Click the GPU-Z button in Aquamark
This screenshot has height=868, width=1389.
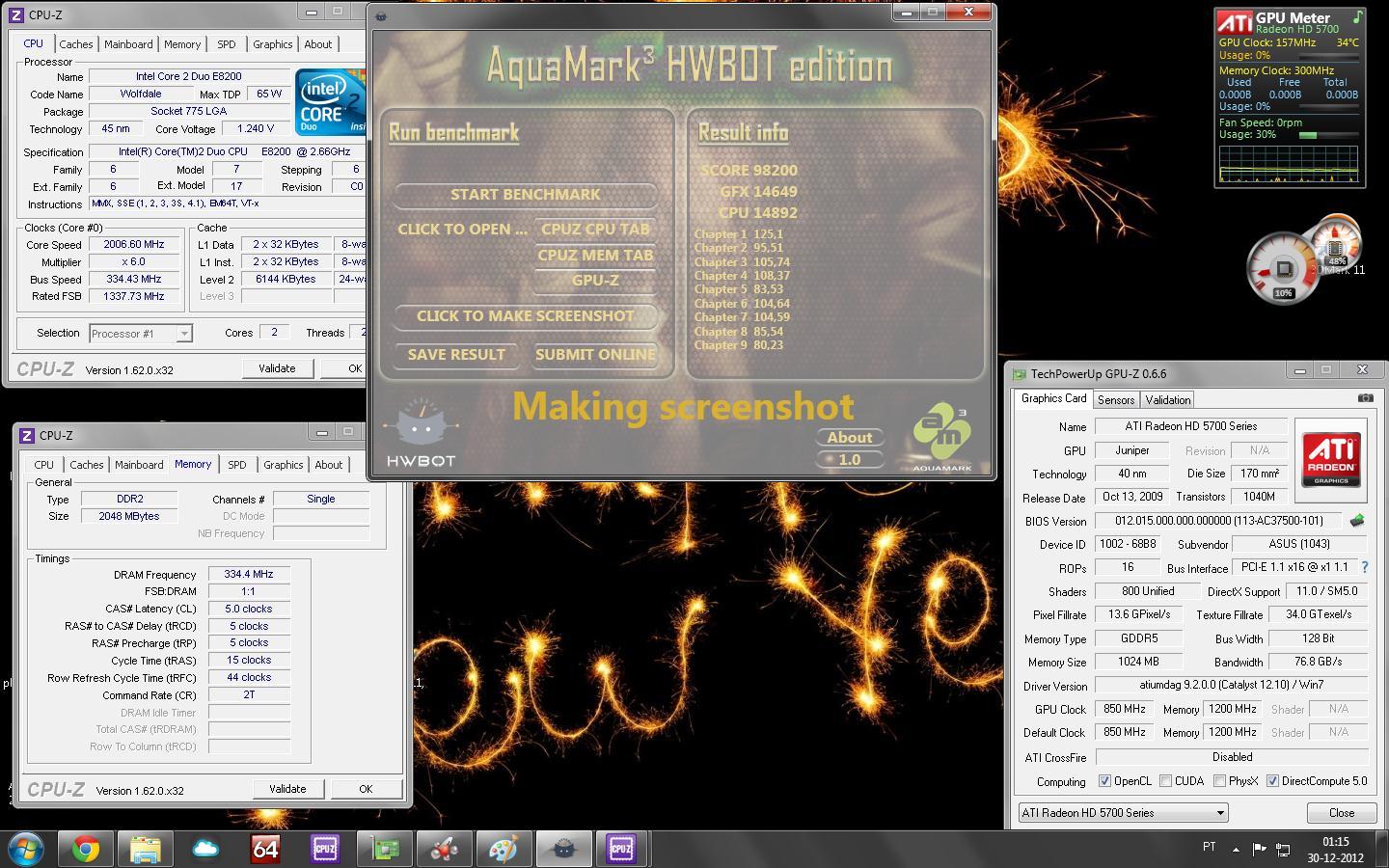coord(595,281)
